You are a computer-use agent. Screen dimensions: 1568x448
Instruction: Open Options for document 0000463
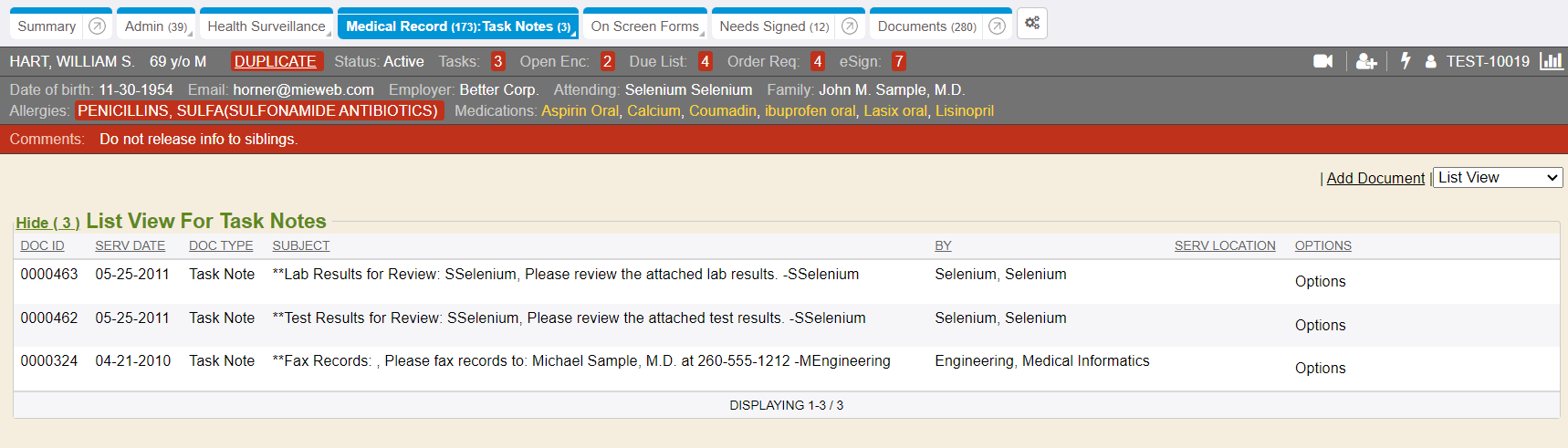pyautogui.click(x=1320, y=281)
